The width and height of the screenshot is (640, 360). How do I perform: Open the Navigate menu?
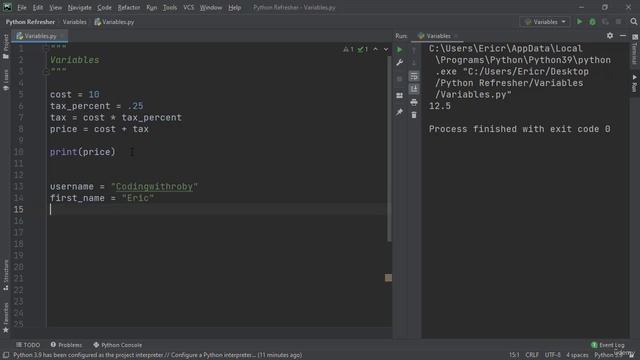pyautogui.click(x=80, y=7)
